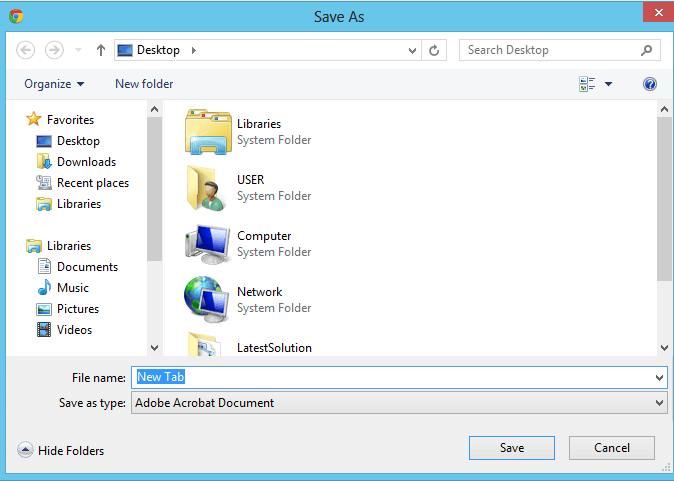Click the Documents library icon
The height and width of the screenshot is (481, 674).
tap(44, 267)
